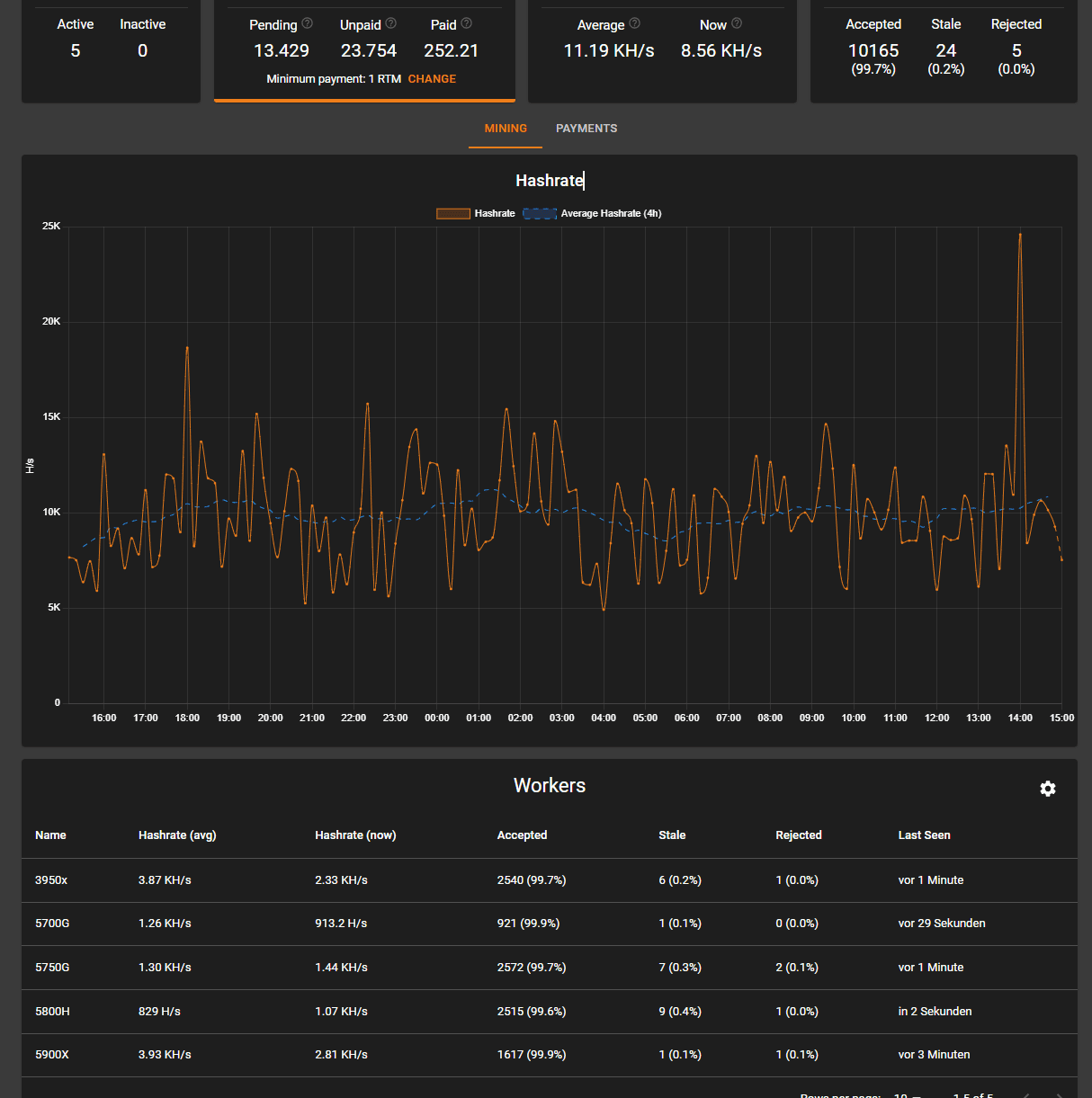Toggle the Average Hashrate (4h) legend series
The height and width of the screenshot is (1098, 1092).
tap(592, 213)
